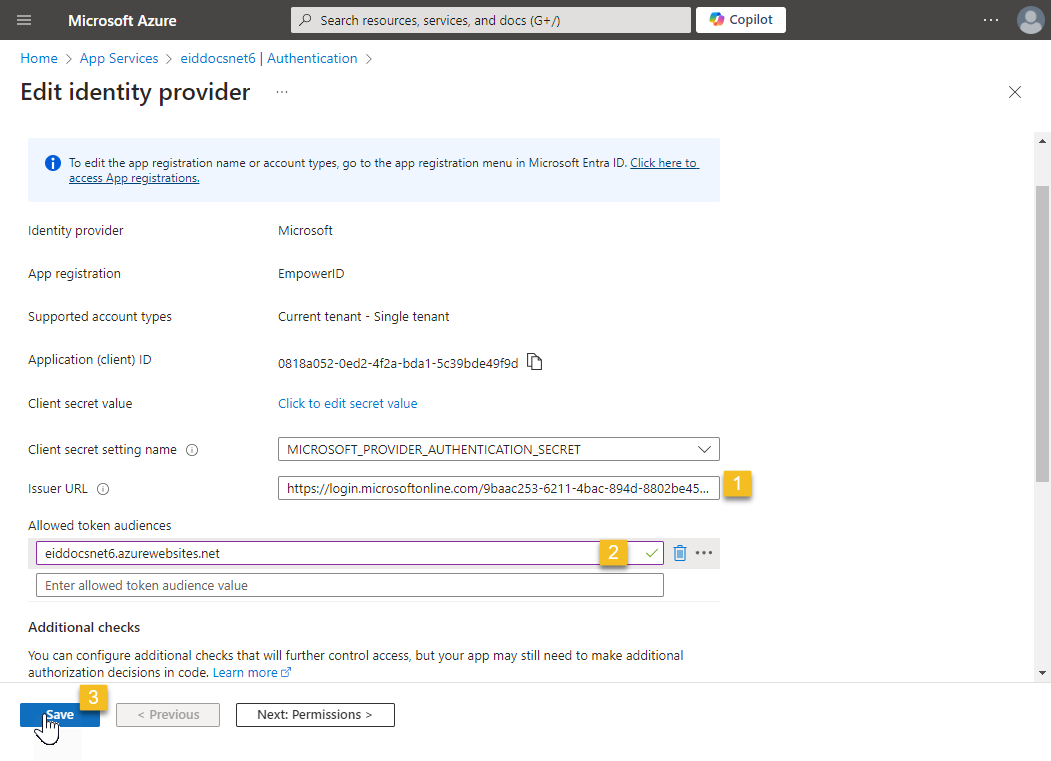Delete the eiddocsnet6 token audience entry
The width and height of the screenshot is (1051, 761).
click(680, 553)
